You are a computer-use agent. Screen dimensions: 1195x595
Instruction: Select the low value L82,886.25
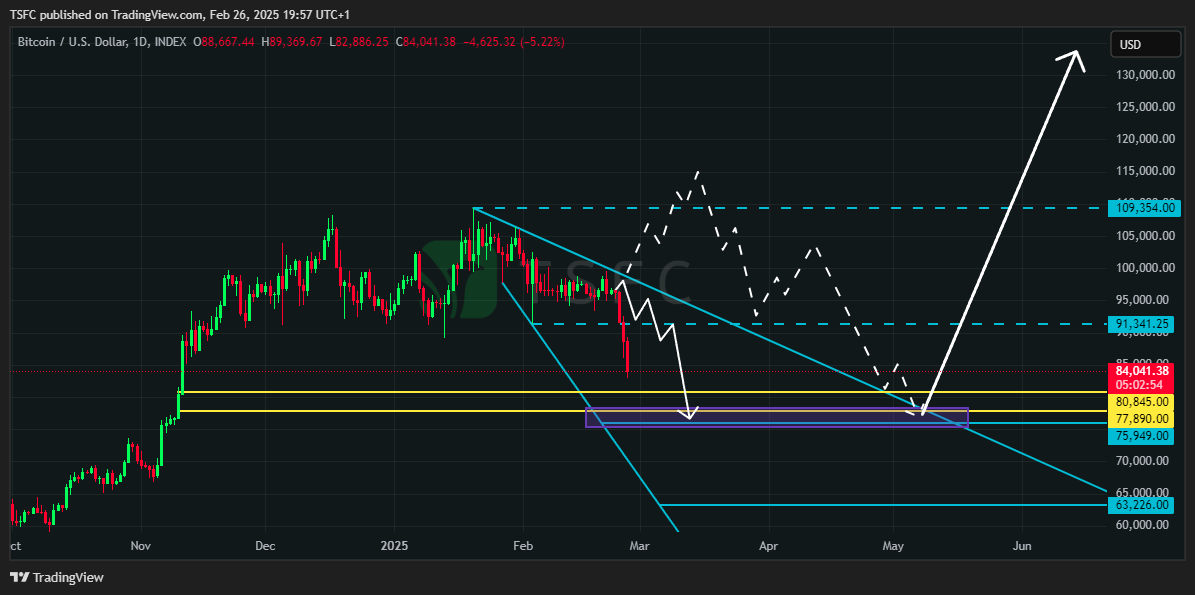pos(360,43)
